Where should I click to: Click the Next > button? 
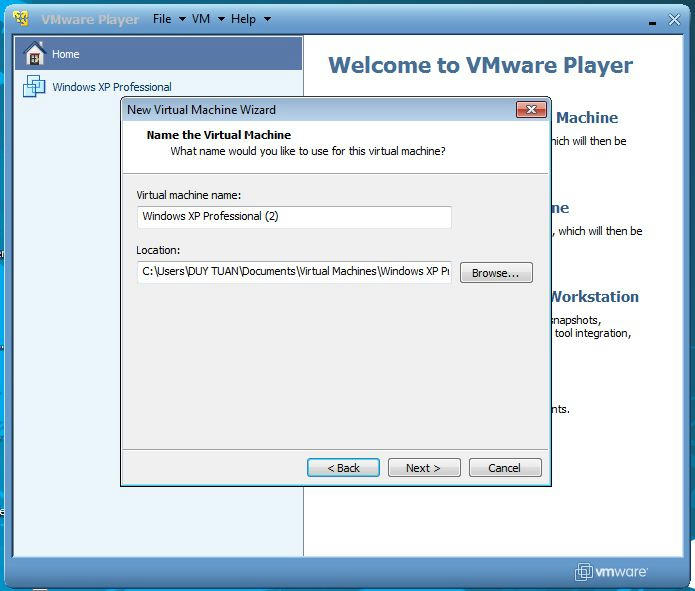pos(424,468)
